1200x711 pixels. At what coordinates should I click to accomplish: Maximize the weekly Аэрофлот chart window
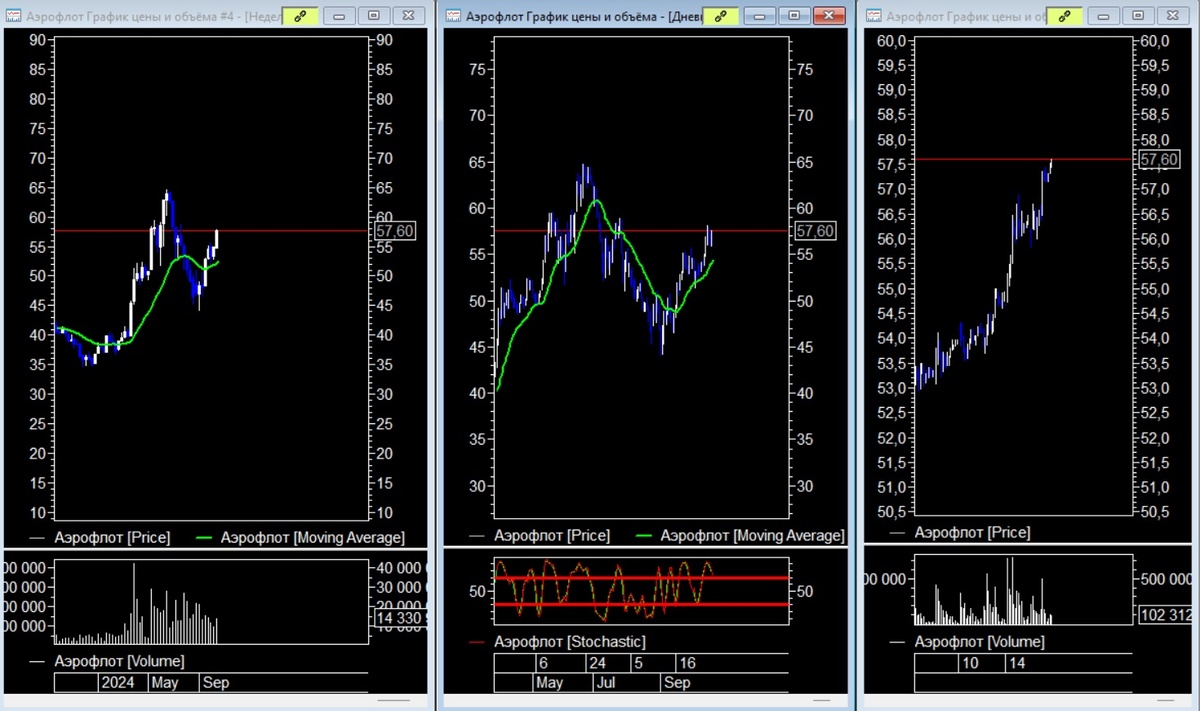[x=374, y=16]
